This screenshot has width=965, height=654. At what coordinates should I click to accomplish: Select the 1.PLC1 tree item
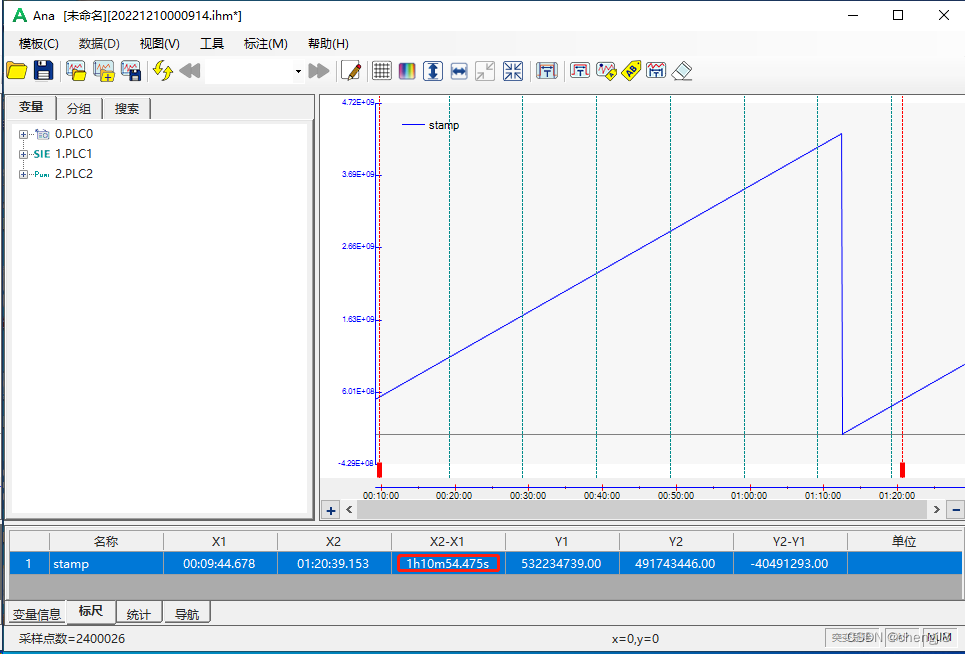tap(73, 154)
